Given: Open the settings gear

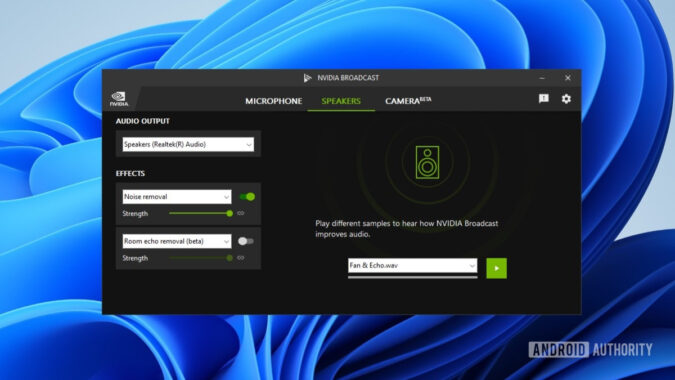Looking at the screenshot, I should [566, 99].
